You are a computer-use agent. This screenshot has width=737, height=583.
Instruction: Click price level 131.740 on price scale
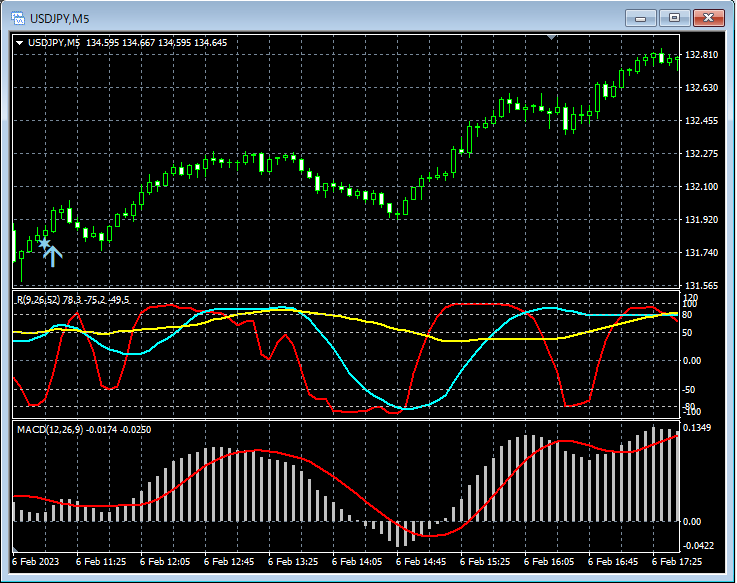tap(702, 252)
